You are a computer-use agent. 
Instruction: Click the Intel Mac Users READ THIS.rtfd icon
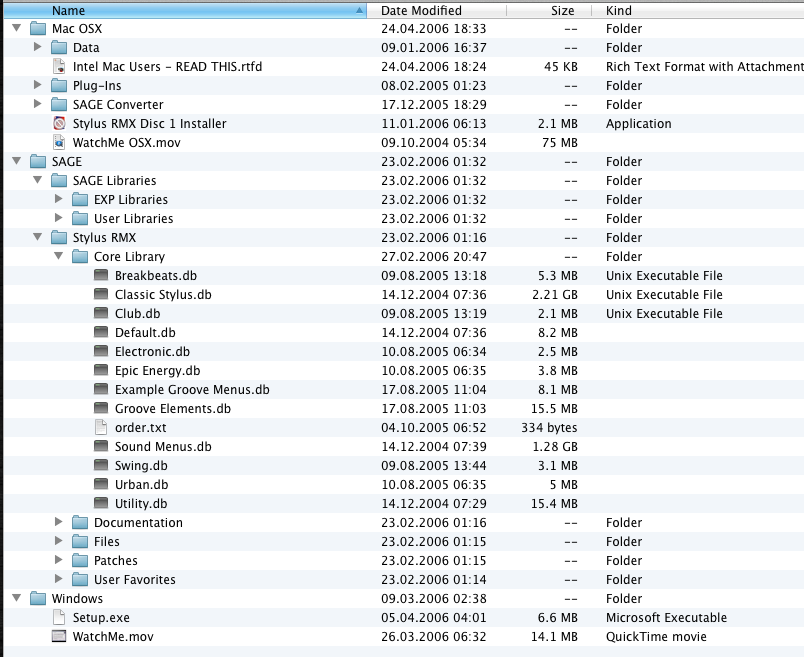(58, 67)
